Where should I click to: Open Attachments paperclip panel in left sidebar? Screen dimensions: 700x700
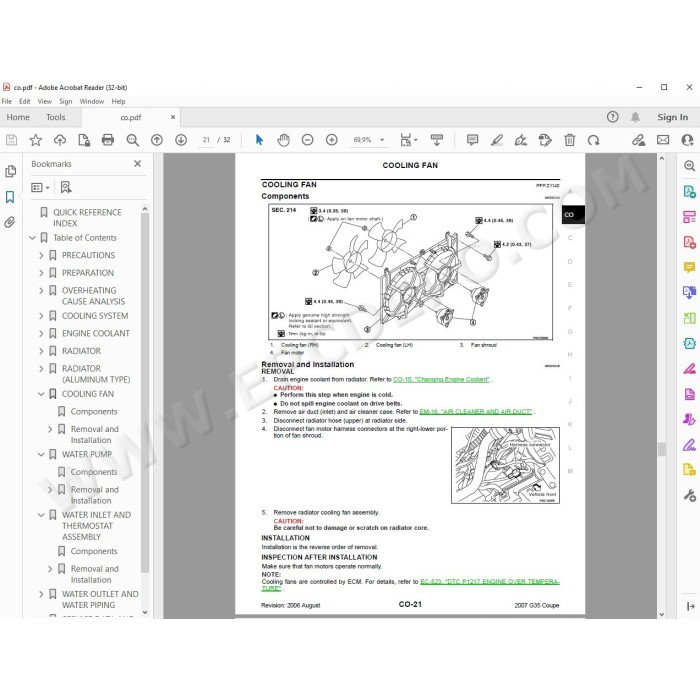[10, 222]
